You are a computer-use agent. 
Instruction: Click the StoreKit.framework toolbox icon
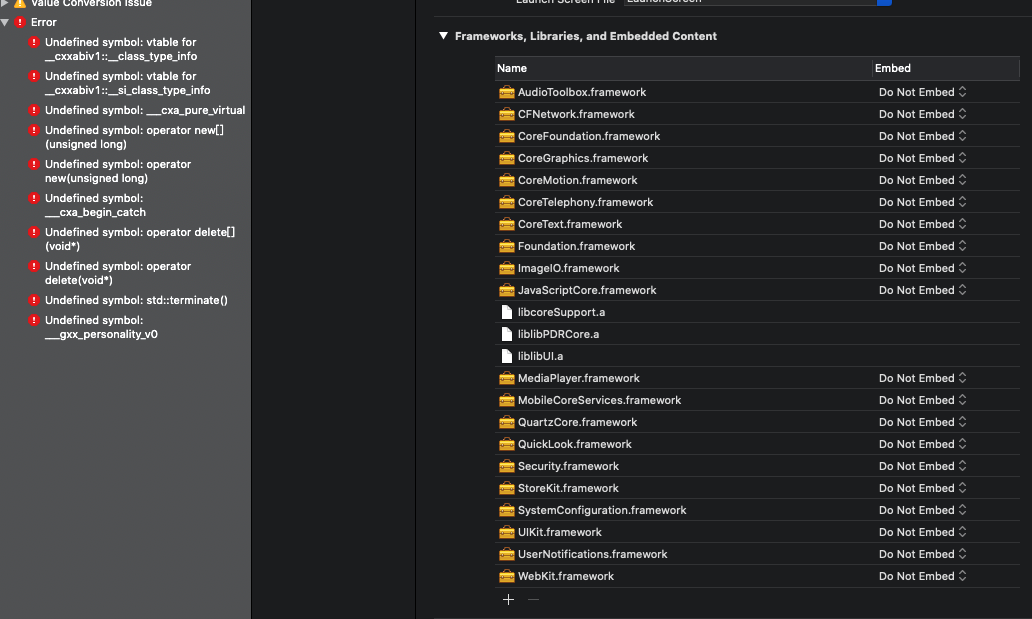[x=506, y=488]
